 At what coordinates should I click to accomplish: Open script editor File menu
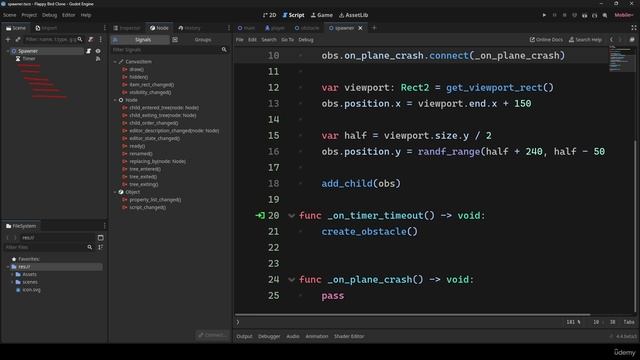[x=240, y=40]
